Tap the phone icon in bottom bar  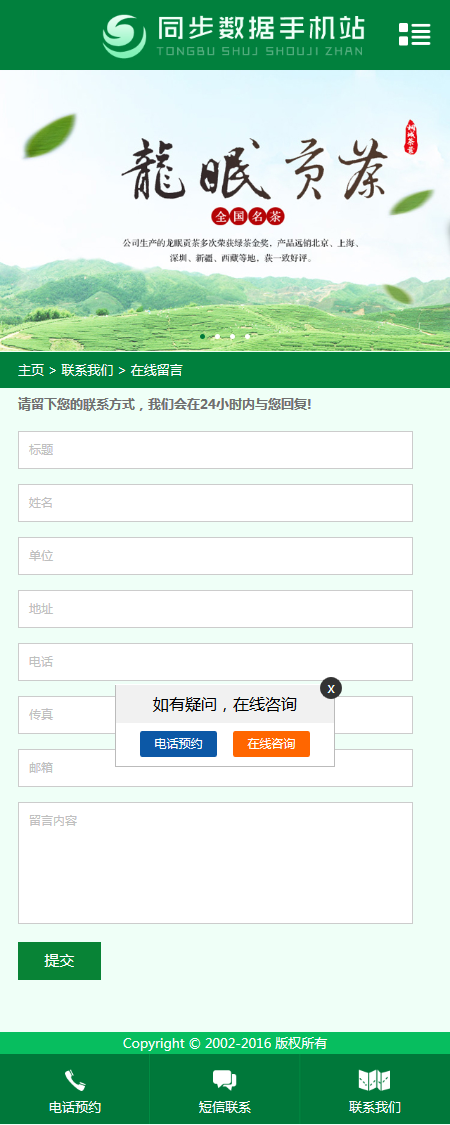[75, 1081]
